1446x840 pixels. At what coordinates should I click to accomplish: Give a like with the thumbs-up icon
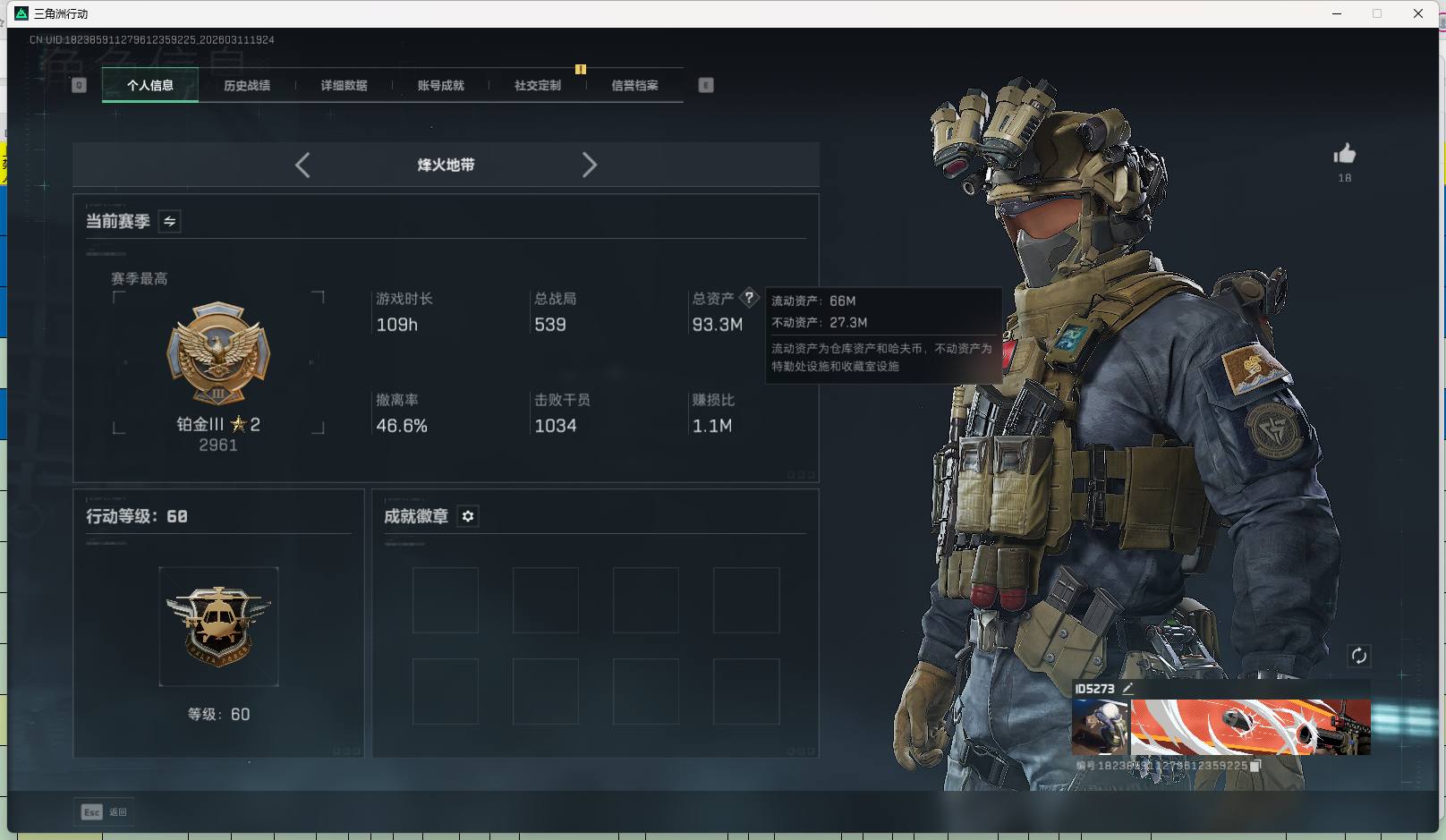click(1344, 154)
